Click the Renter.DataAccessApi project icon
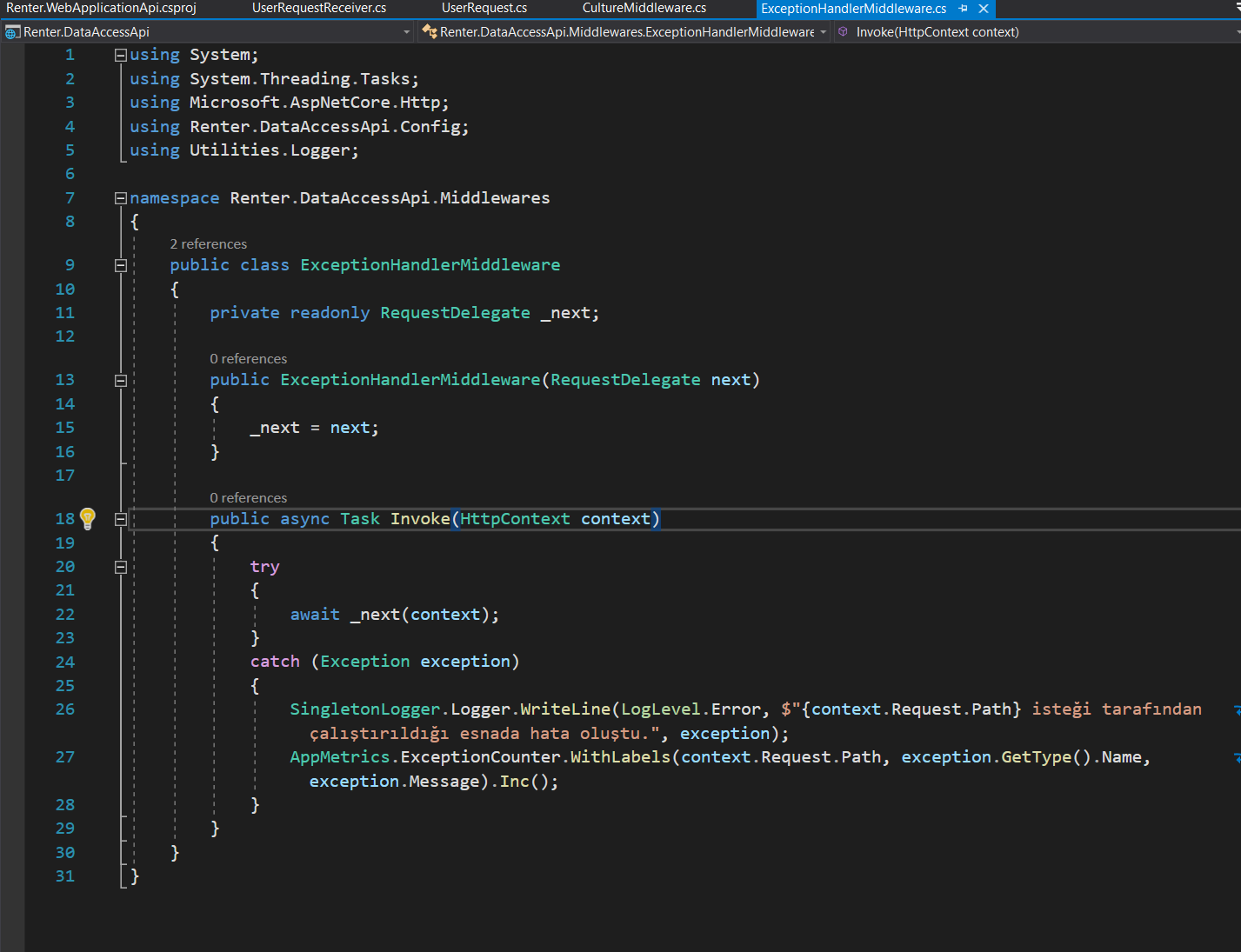The image size is (1241, 952). pyautogui.click(x=12, y=32)
